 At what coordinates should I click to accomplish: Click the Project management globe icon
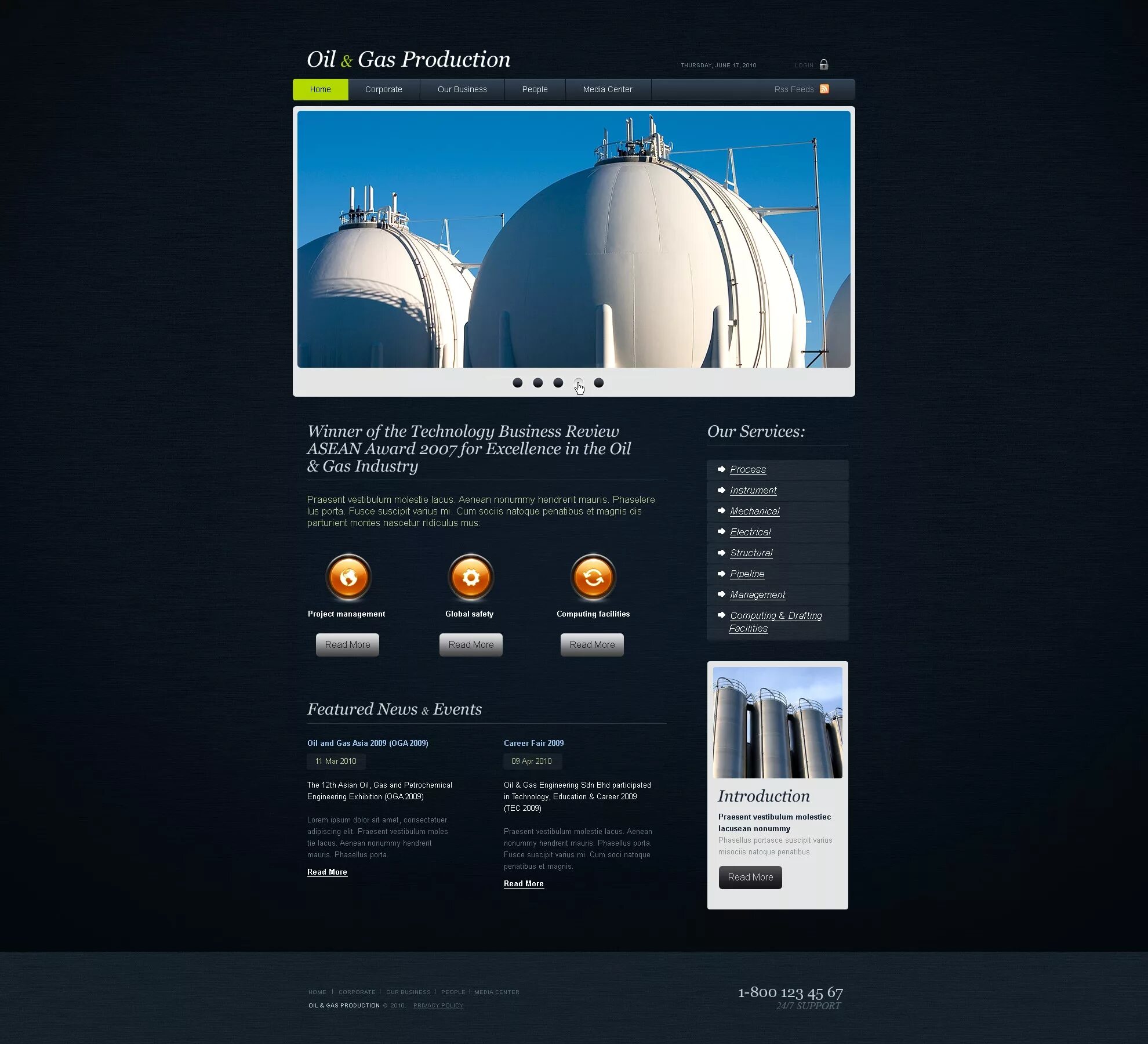348,577
